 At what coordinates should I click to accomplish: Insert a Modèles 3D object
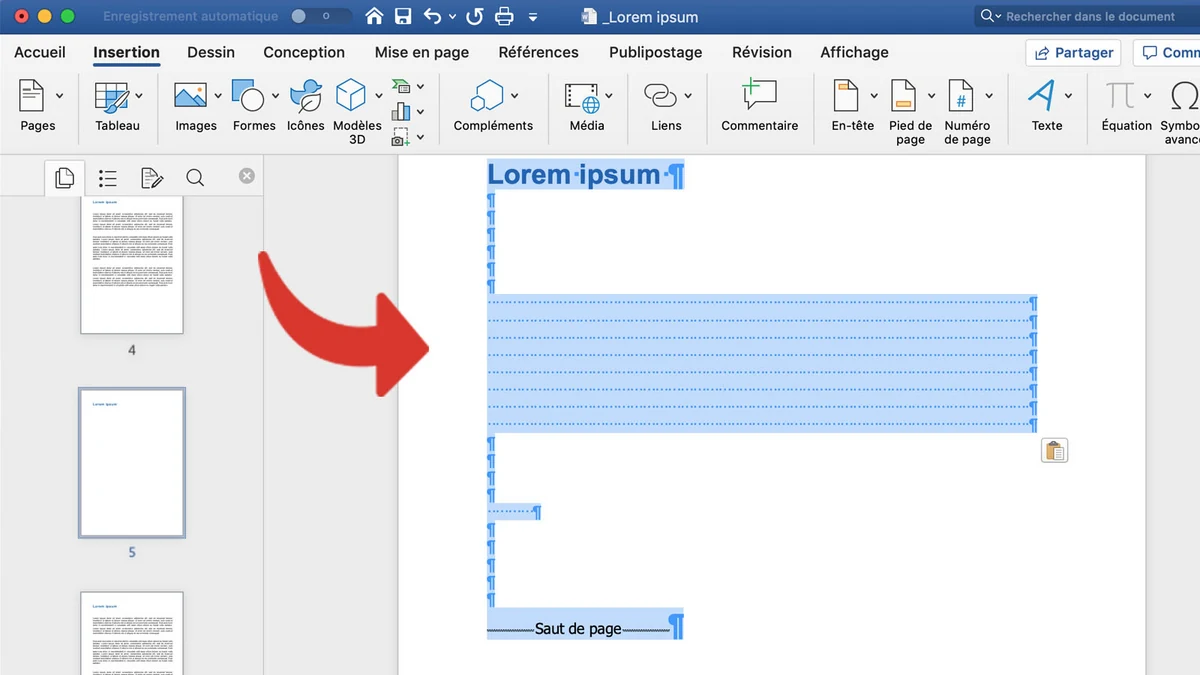(x=351, y=97)
